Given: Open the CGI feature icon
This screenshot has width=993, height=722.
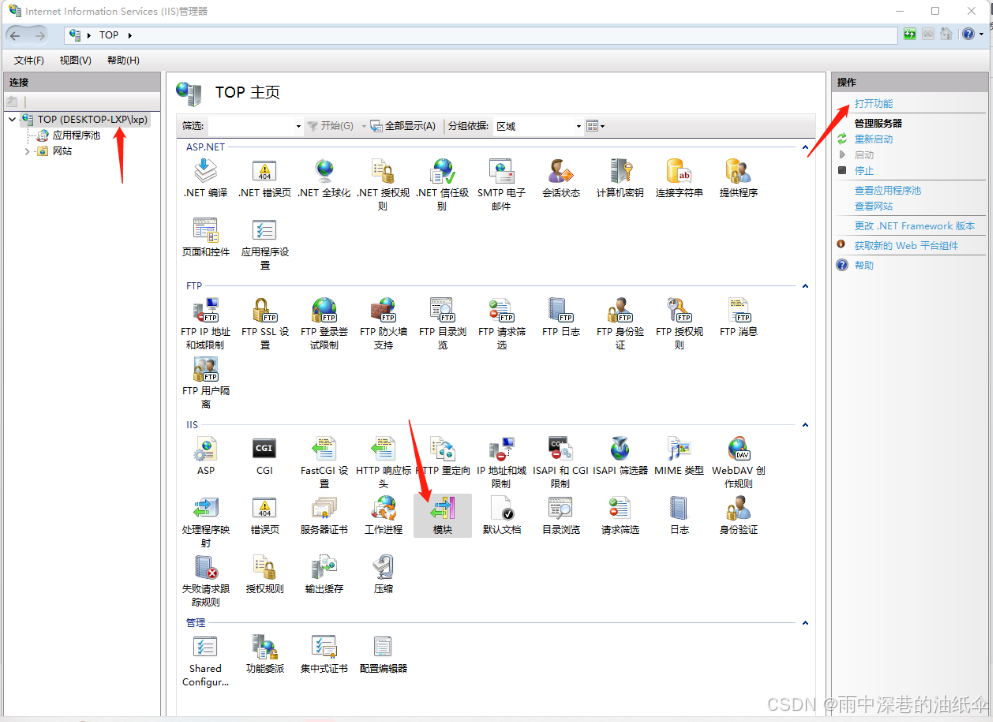Looking at the screenshot, I should click(x=264, y=448).
